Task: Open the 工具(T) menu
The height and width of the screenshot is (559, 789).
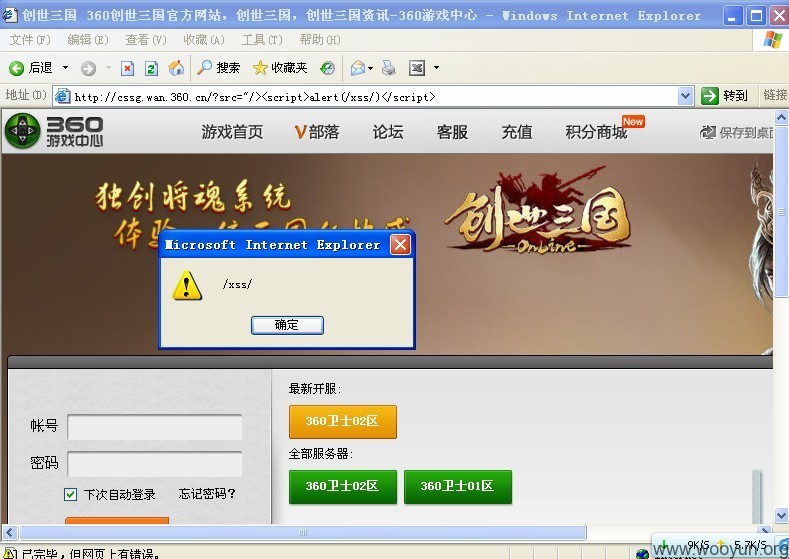Action: (262, 39)
